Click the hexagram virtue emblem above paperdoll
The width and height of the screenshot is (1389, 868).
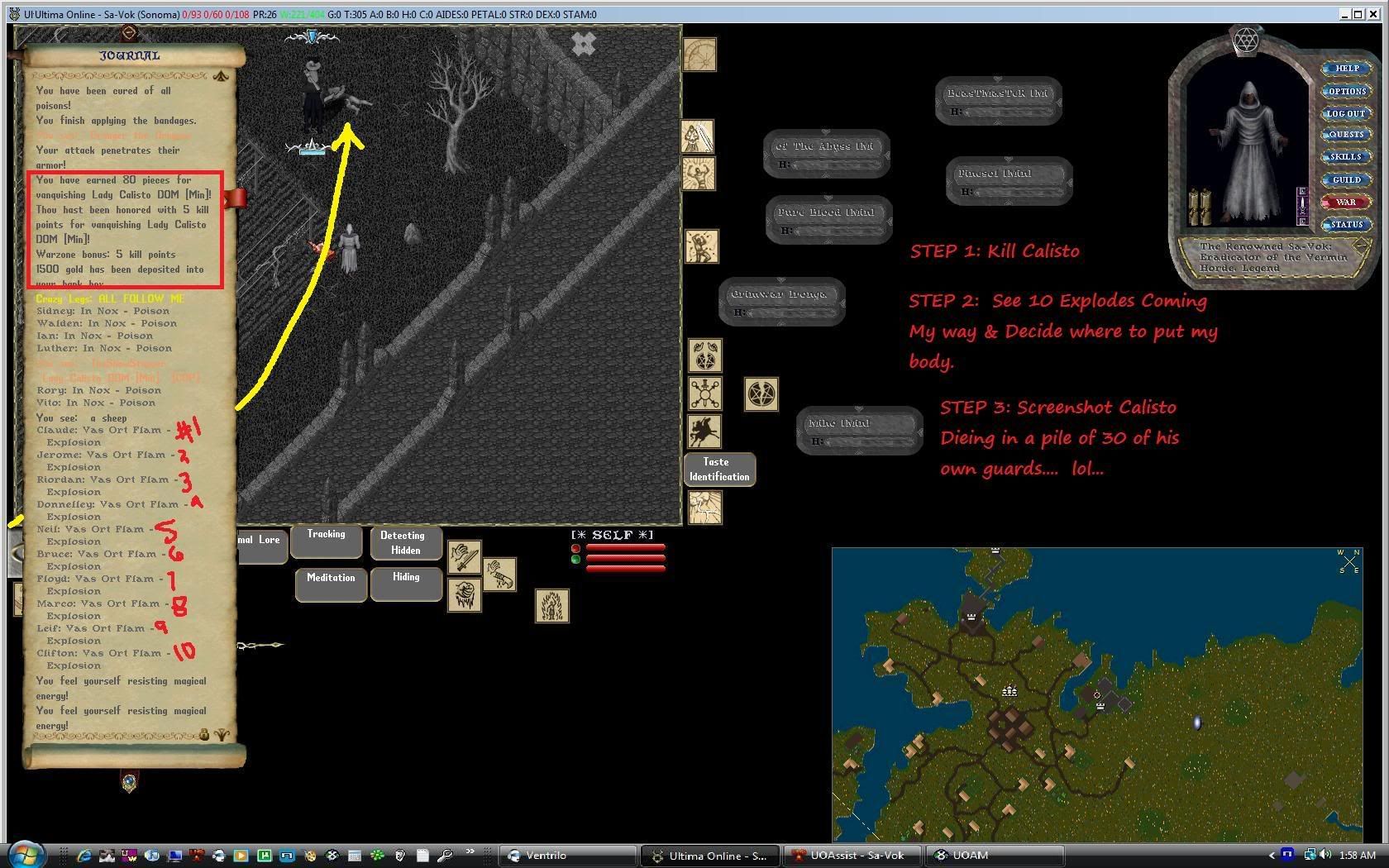[x=1245, y=41]
